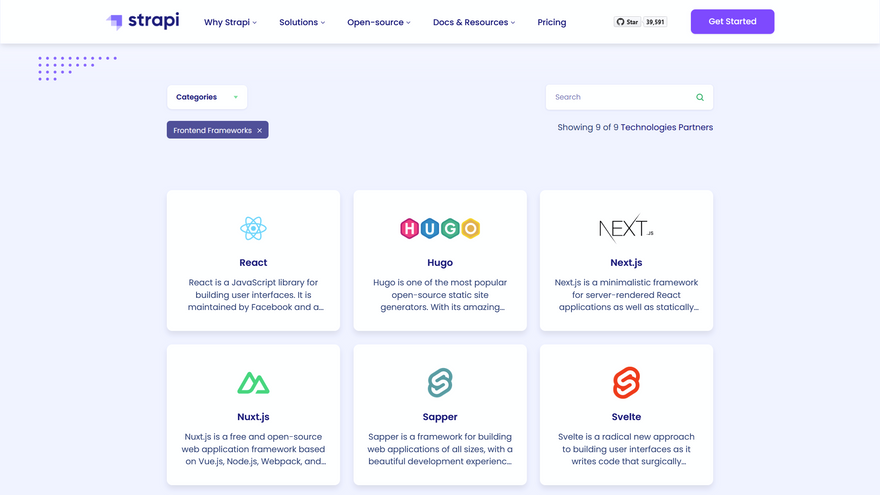Open the Categories dropdown

pyautogui.click(x=207, y=97)
